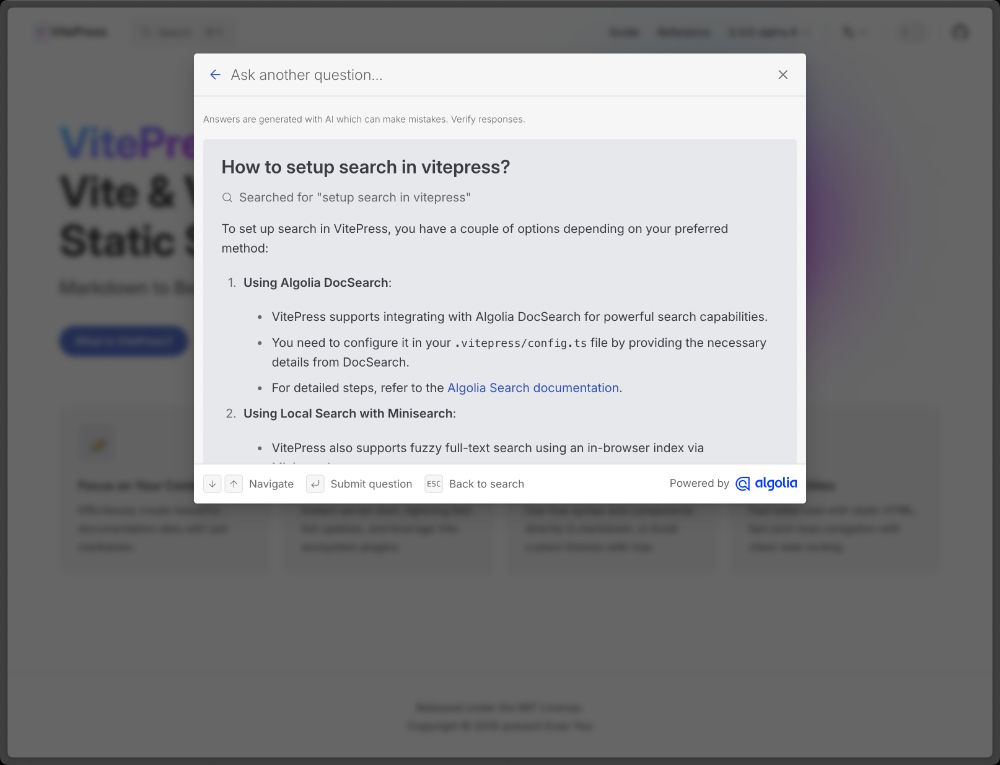Screen dimensions: 1000x765
Task: Click the ESC key icon beside Back to search
Action: pos(434,484)
